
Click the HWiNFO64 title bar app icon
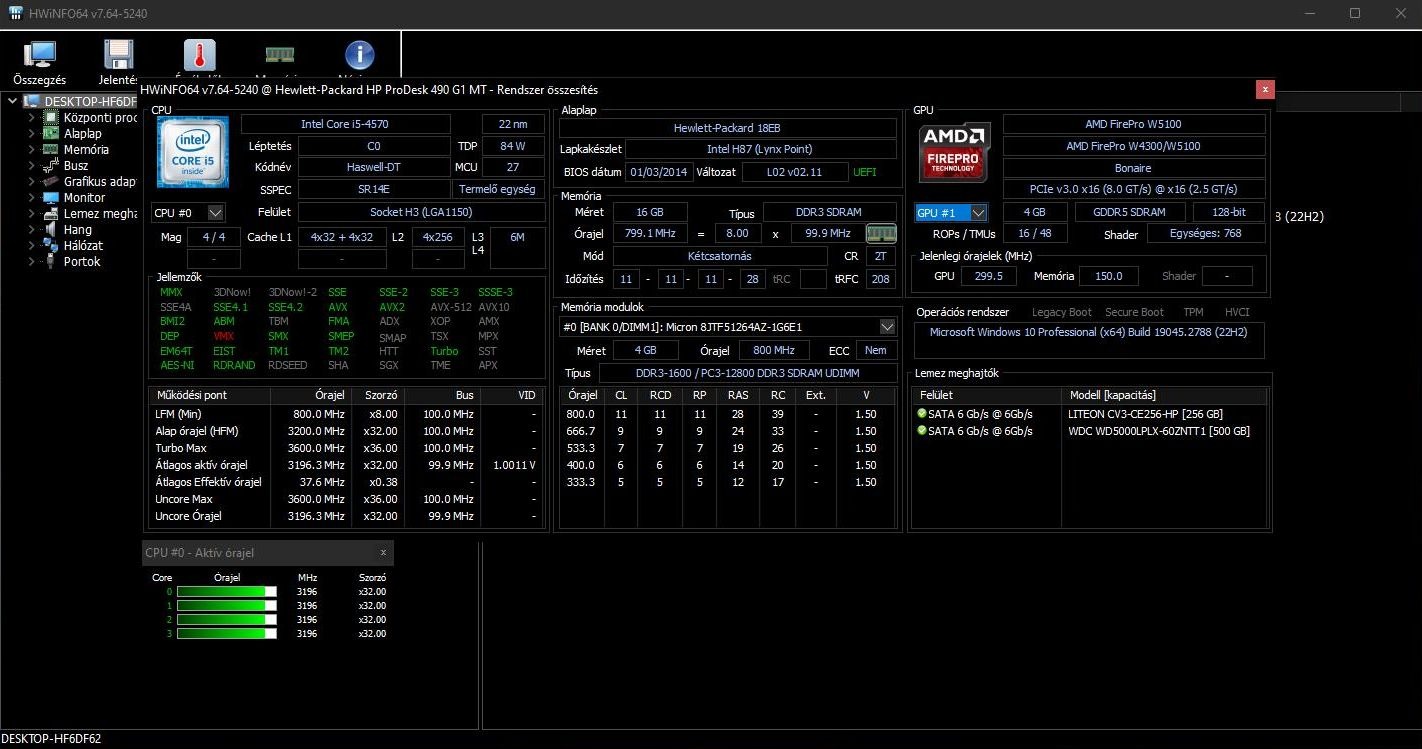(15, 13)
